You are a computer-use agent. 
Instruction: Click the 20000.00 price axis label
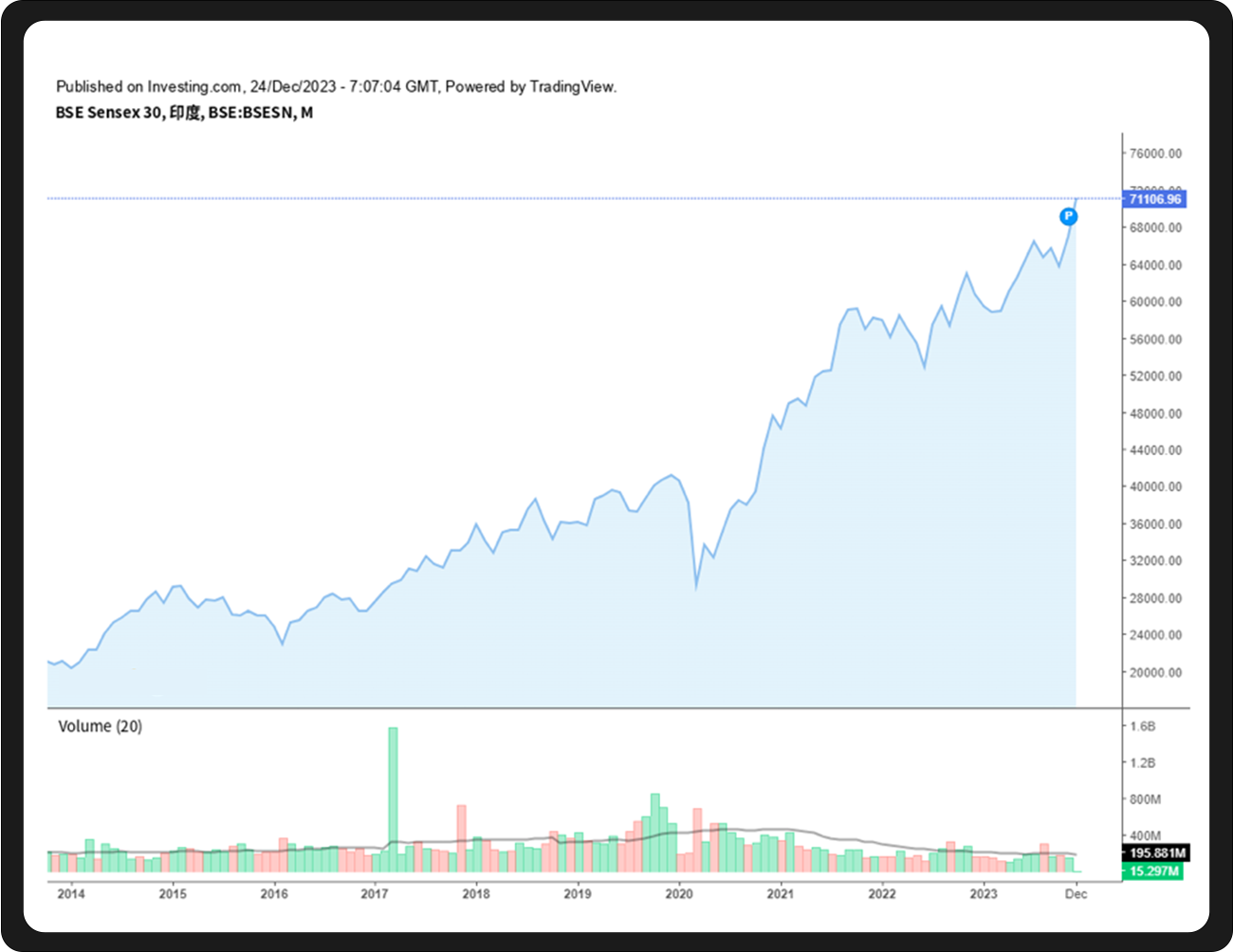click(1154, 673)
